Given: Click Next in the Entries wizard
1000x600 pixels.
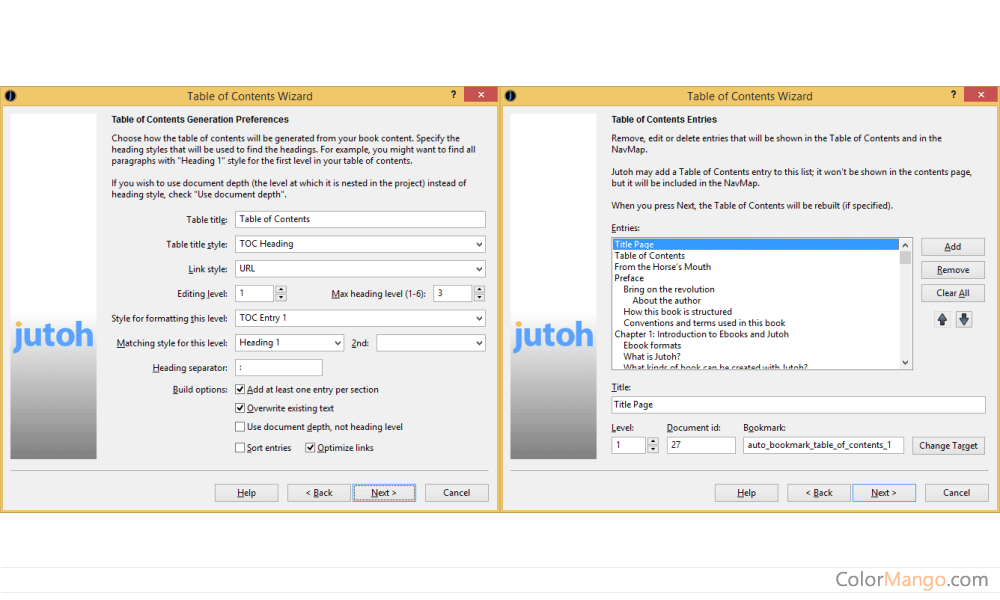Looking at the screenshot, I should pos(884,493).
